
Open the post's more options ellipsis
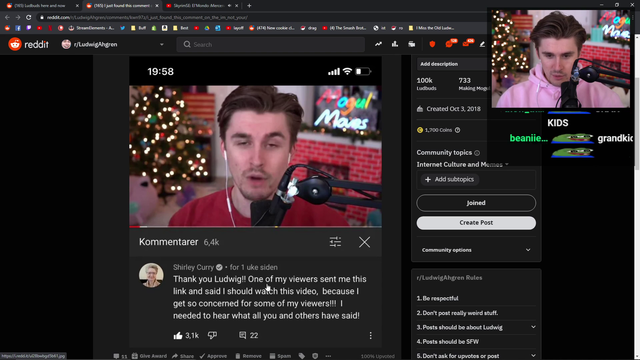click(328, 356)
